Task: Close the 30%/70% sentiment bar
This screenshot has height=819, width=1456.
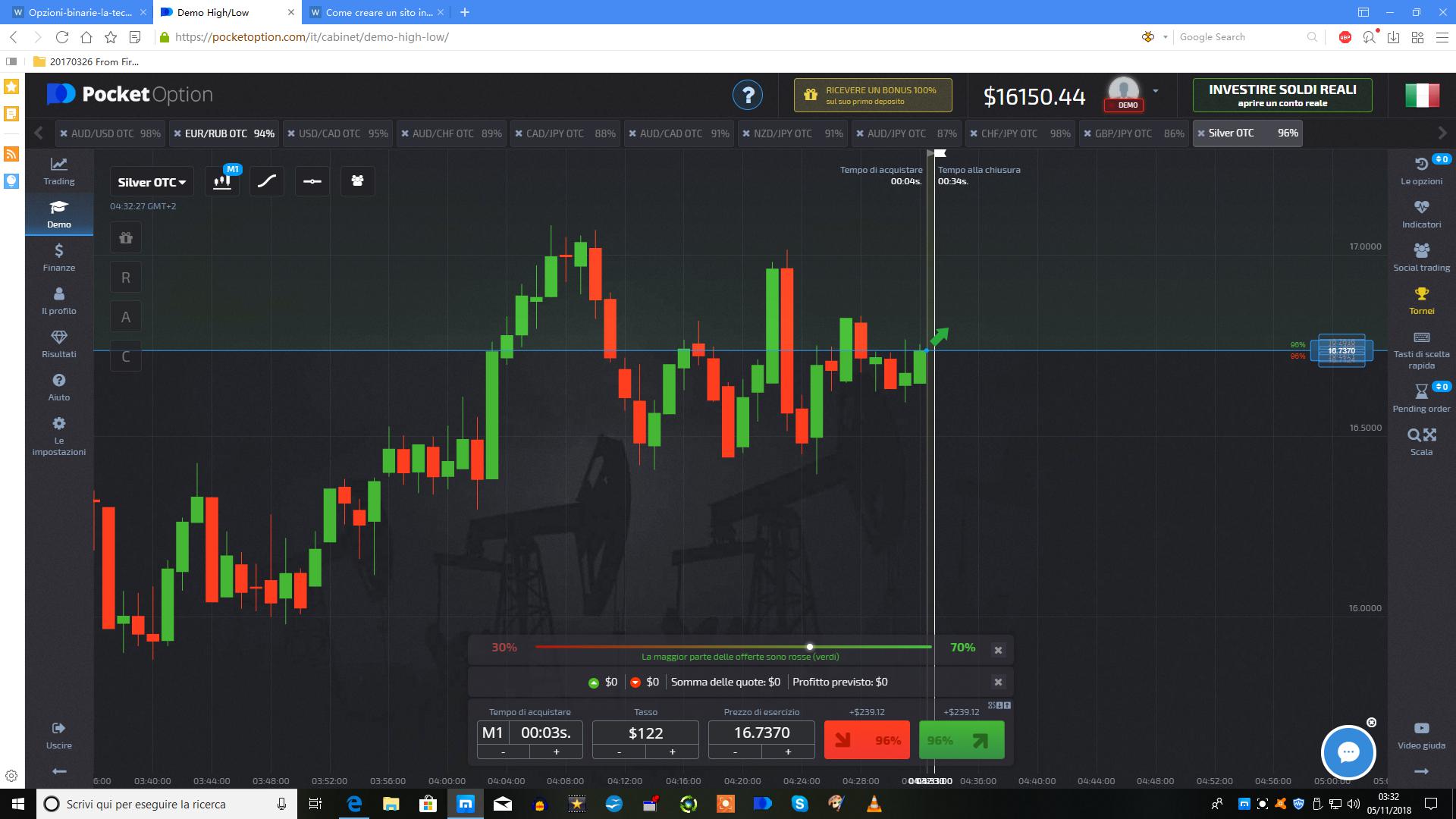Action: (x=998, y=650)
